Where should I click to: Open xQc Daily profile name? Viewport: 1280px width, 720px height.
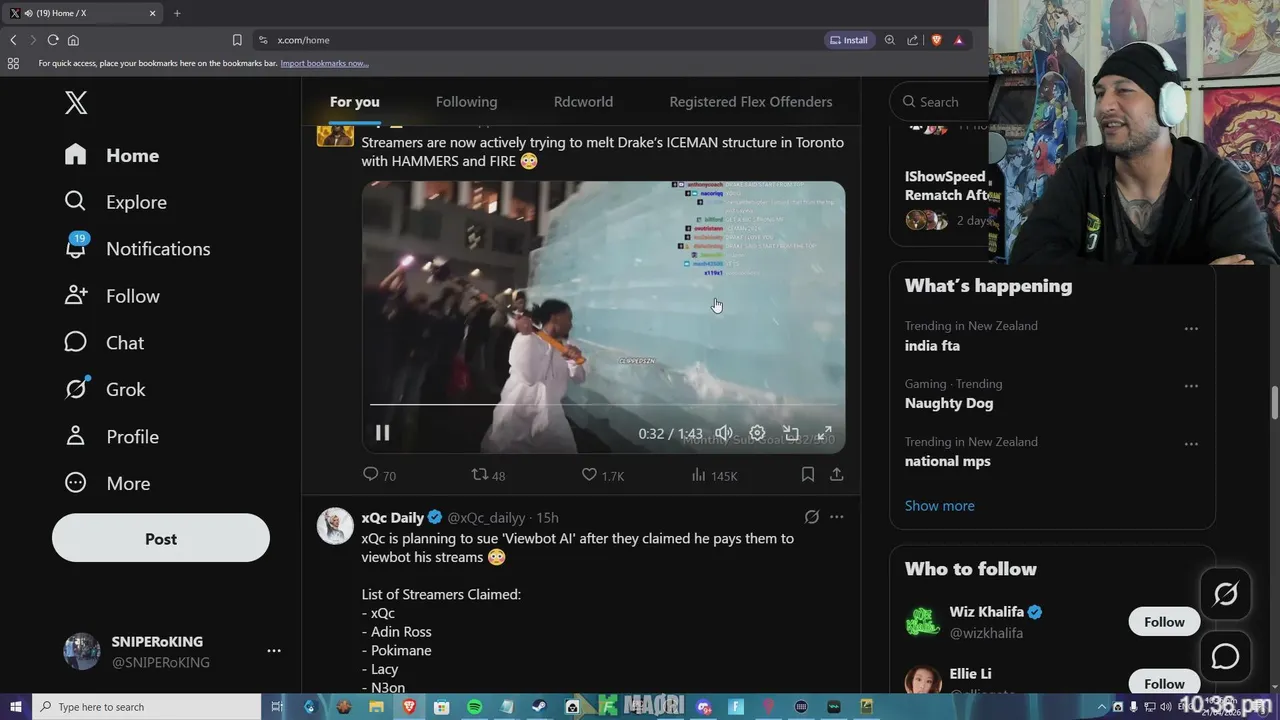(x=393, y=517)
